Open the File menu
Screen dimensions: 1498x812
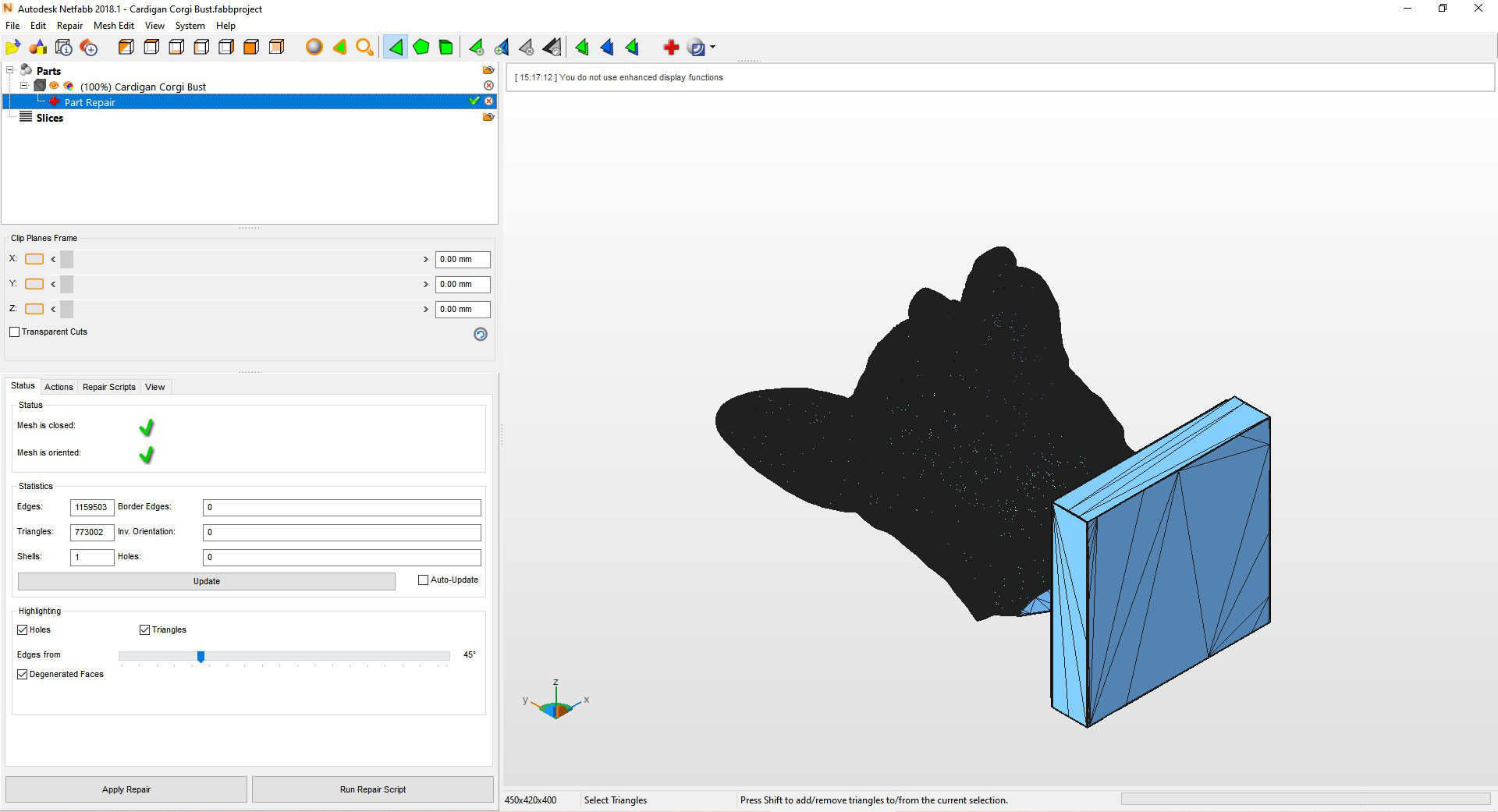pyautogui.click(x=12, y=26)
